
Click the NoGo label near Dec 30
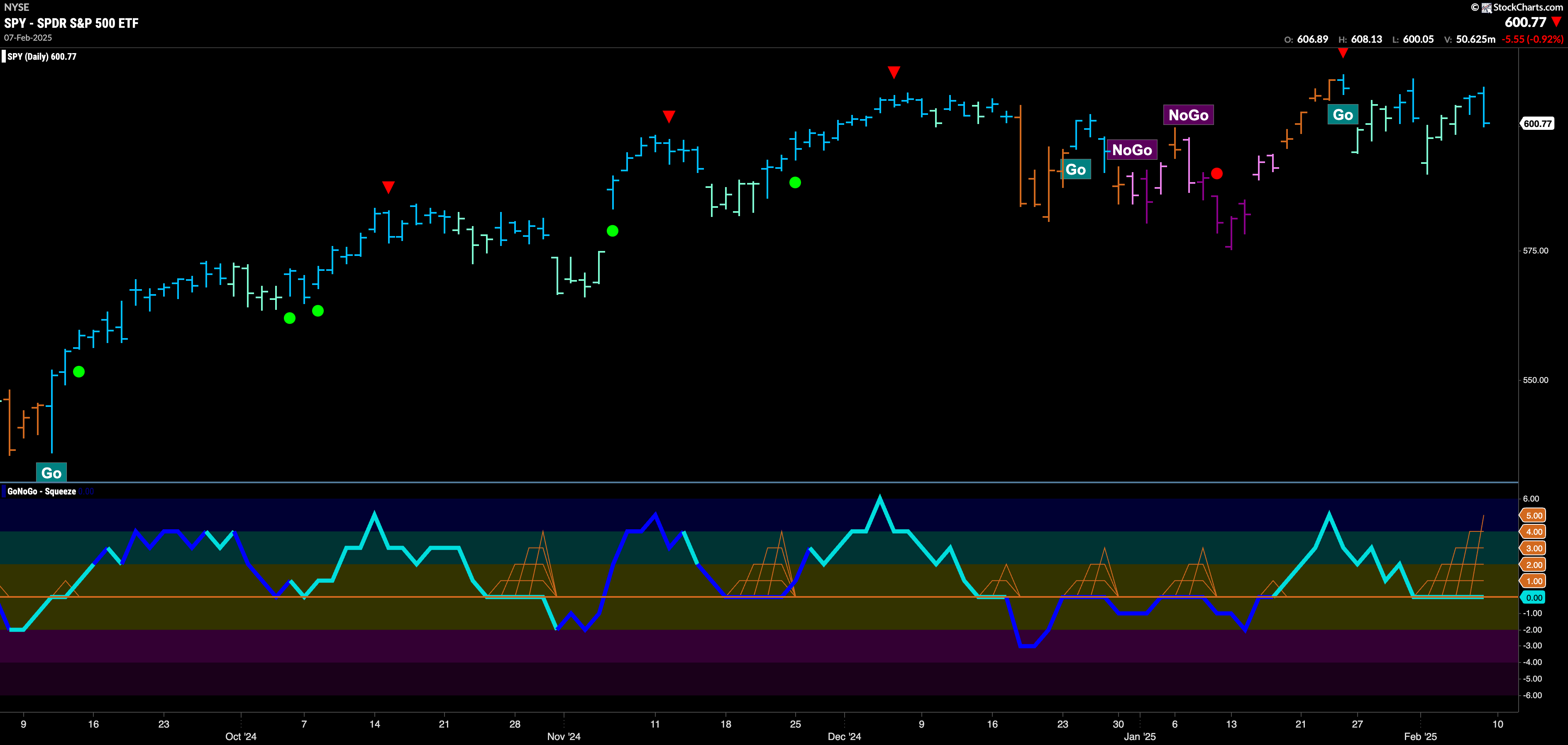[x=1132, y=150]
